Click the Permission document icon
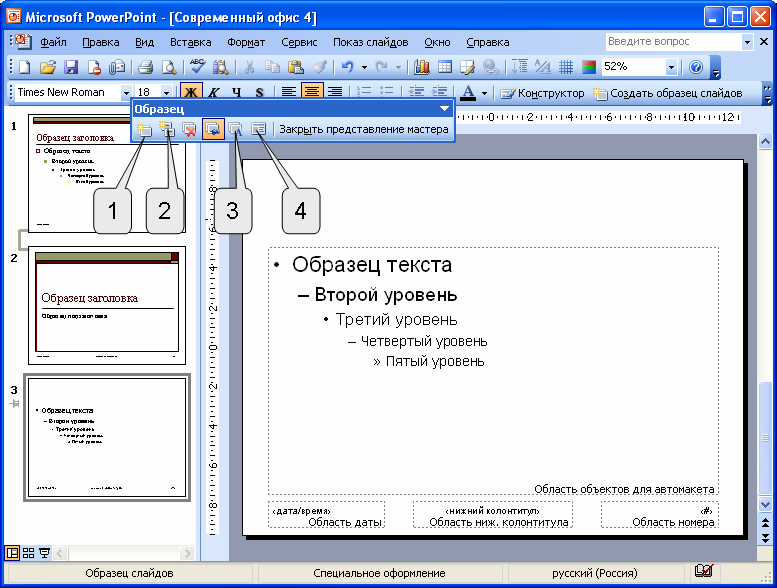 [94, 67]
